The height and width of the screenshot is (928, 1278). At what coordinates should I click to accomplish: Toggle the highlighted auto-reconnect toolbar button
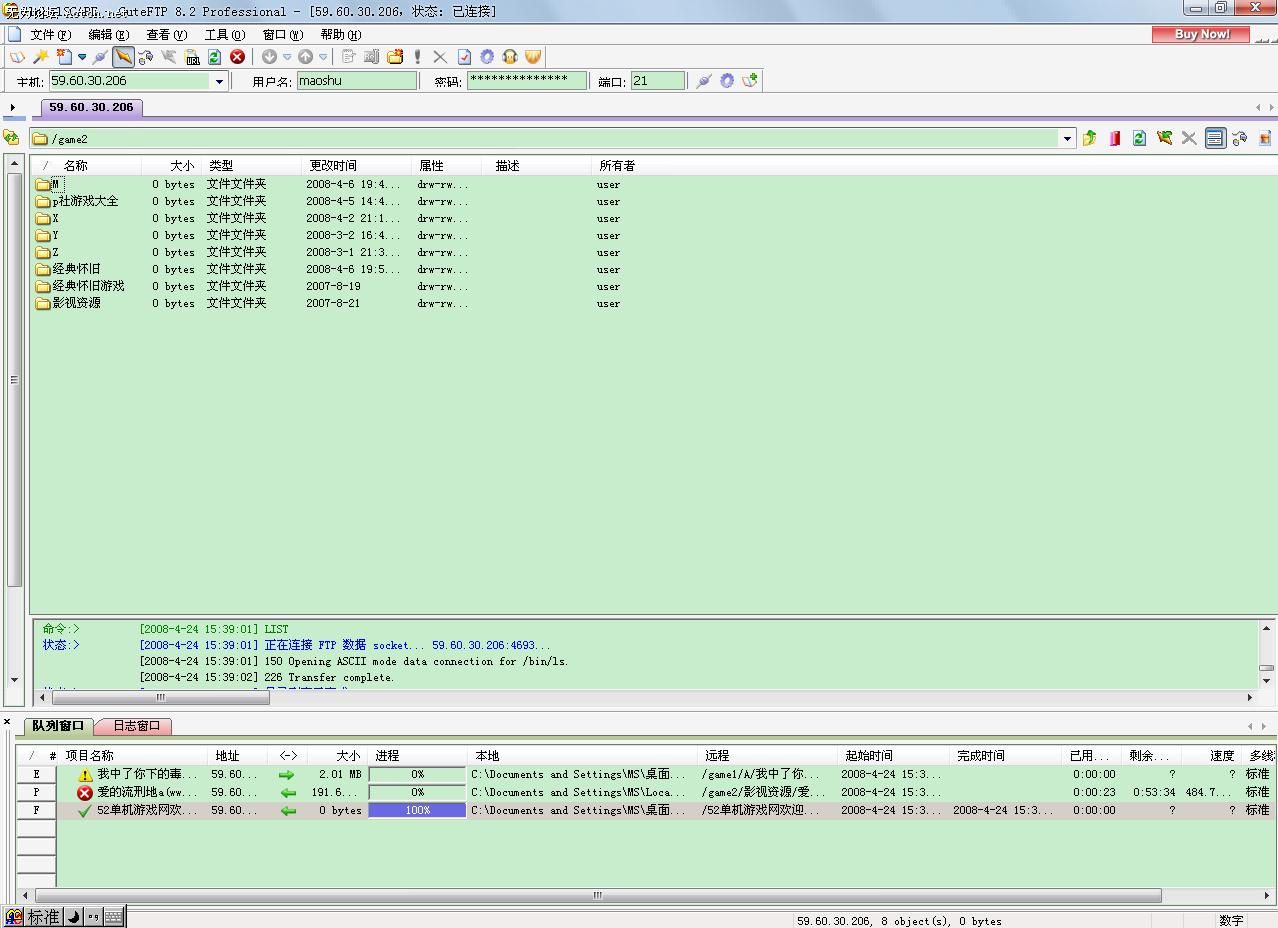[123, 57]
